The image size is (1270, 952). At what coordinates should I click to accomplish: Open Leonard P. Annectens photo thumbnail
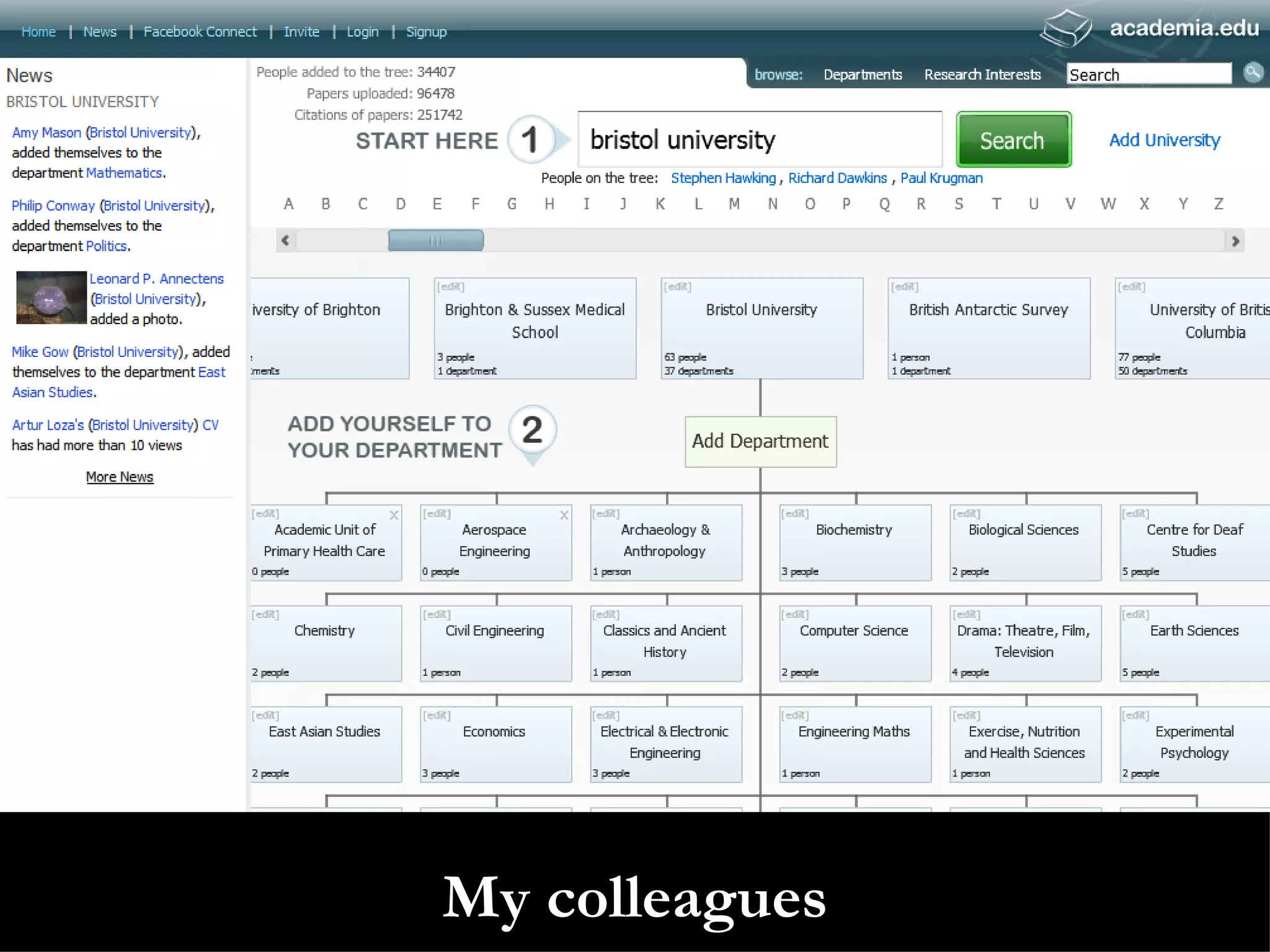coord(51,297)
